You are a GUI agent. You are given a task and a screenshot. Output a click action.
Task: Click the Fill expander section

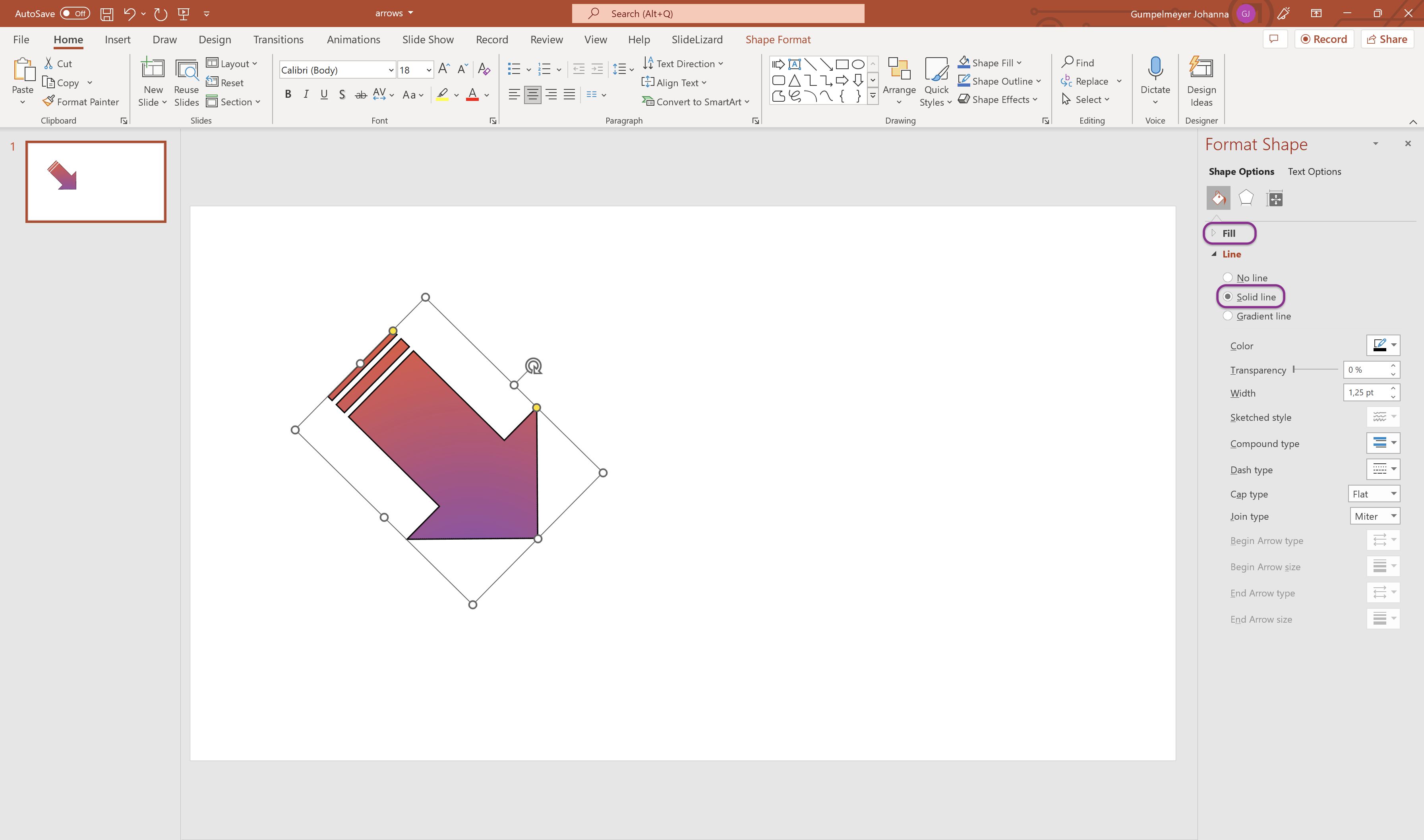(1228, 232)
